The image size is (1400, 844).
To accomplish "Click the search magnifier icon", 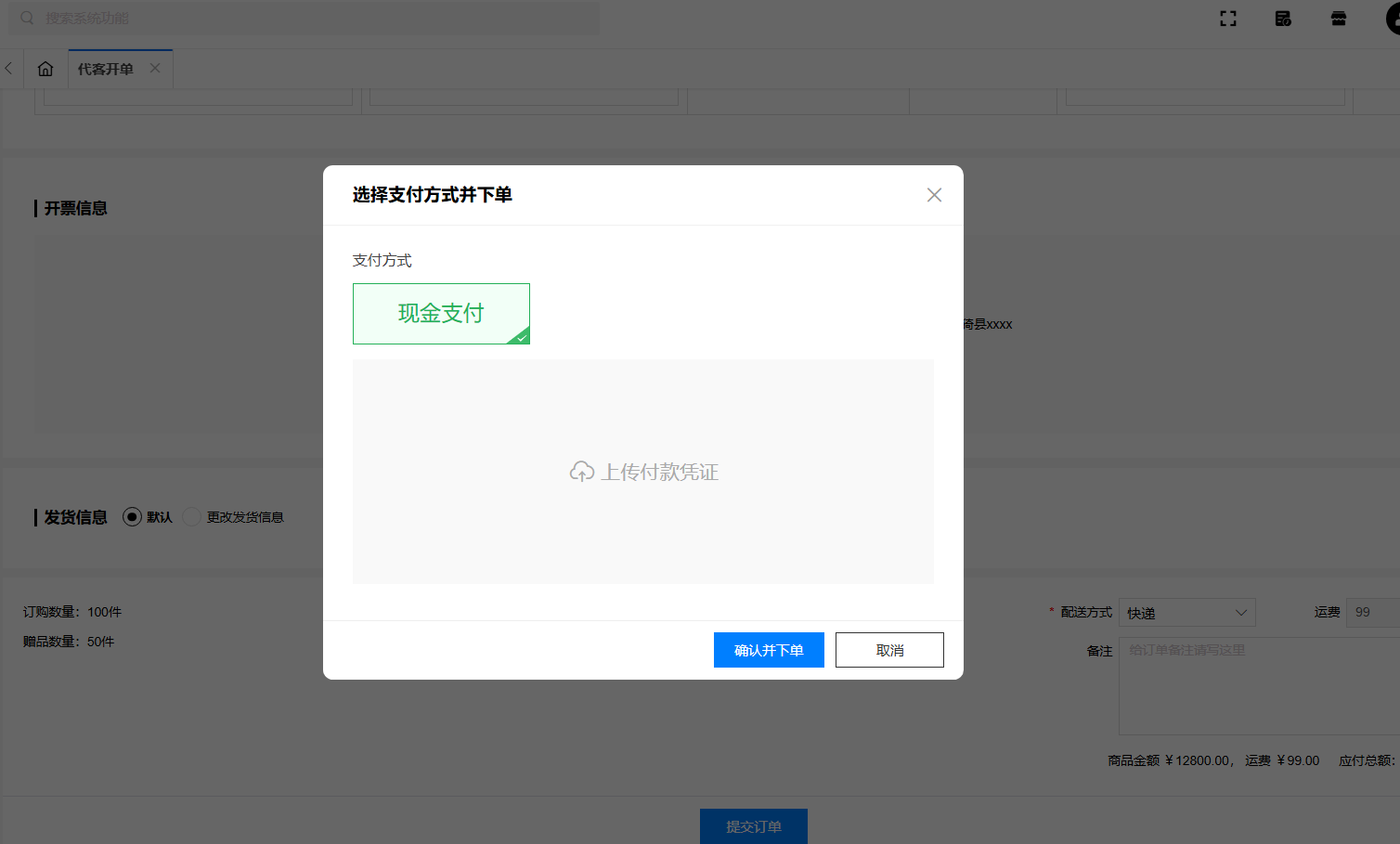I will point(27,18).
